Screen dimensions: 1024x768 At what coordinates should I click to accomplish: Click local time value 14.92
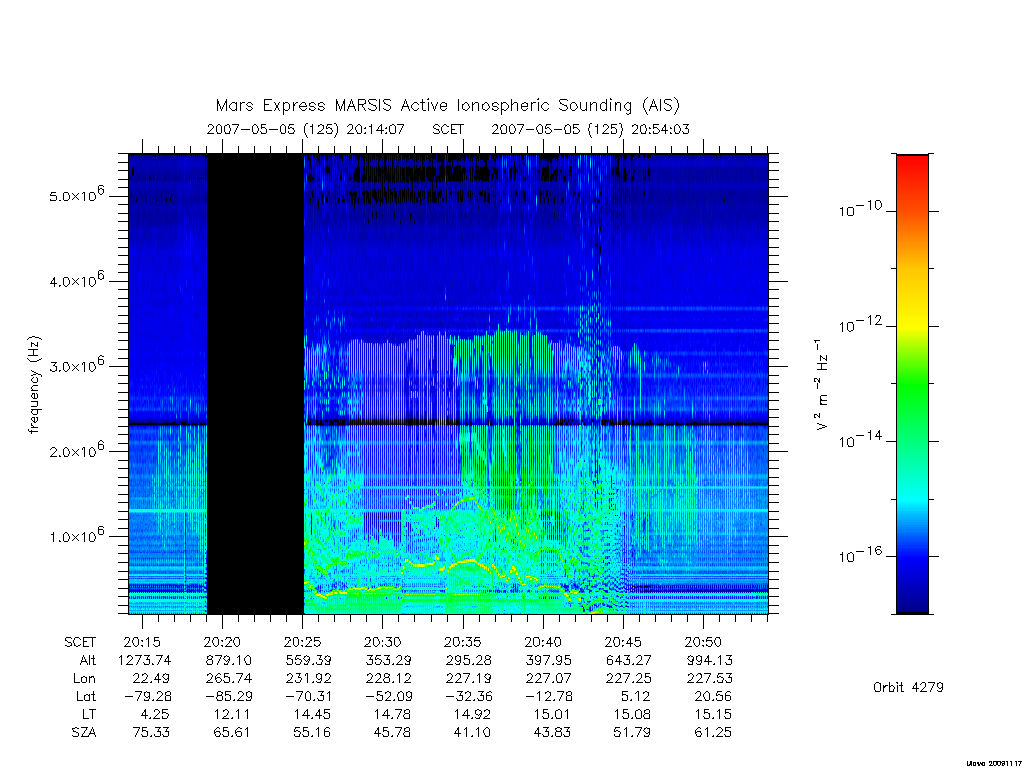[472, 714]
